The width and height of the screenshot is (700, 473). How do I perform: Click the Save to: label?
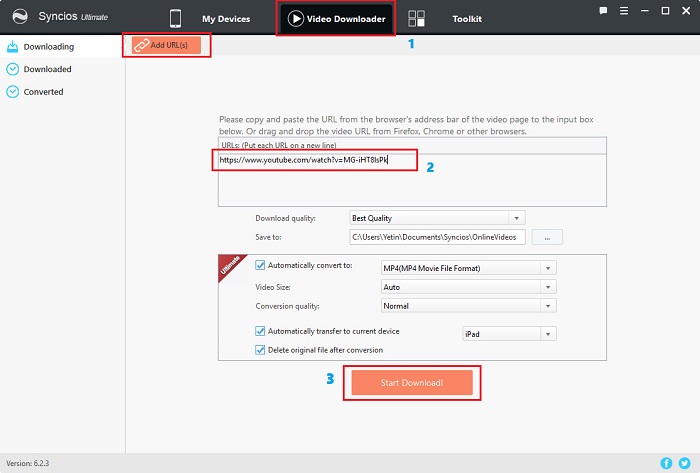[268, 237]
